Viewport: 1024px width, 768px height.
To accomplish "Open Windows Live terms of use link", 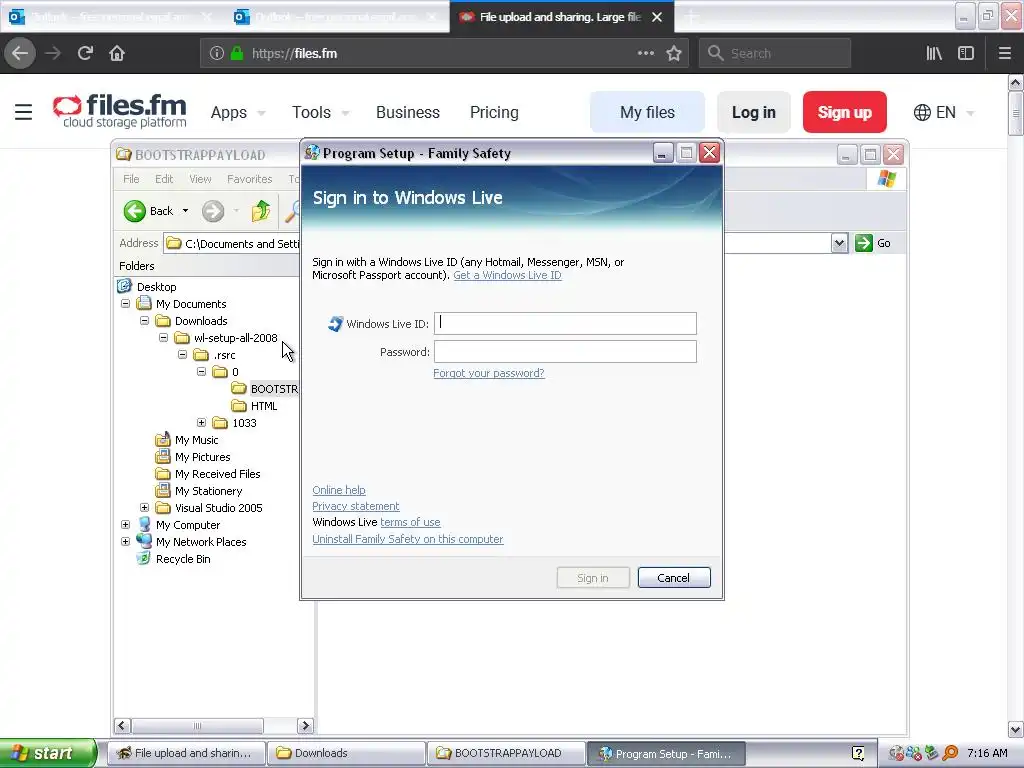I will (410, 522).
